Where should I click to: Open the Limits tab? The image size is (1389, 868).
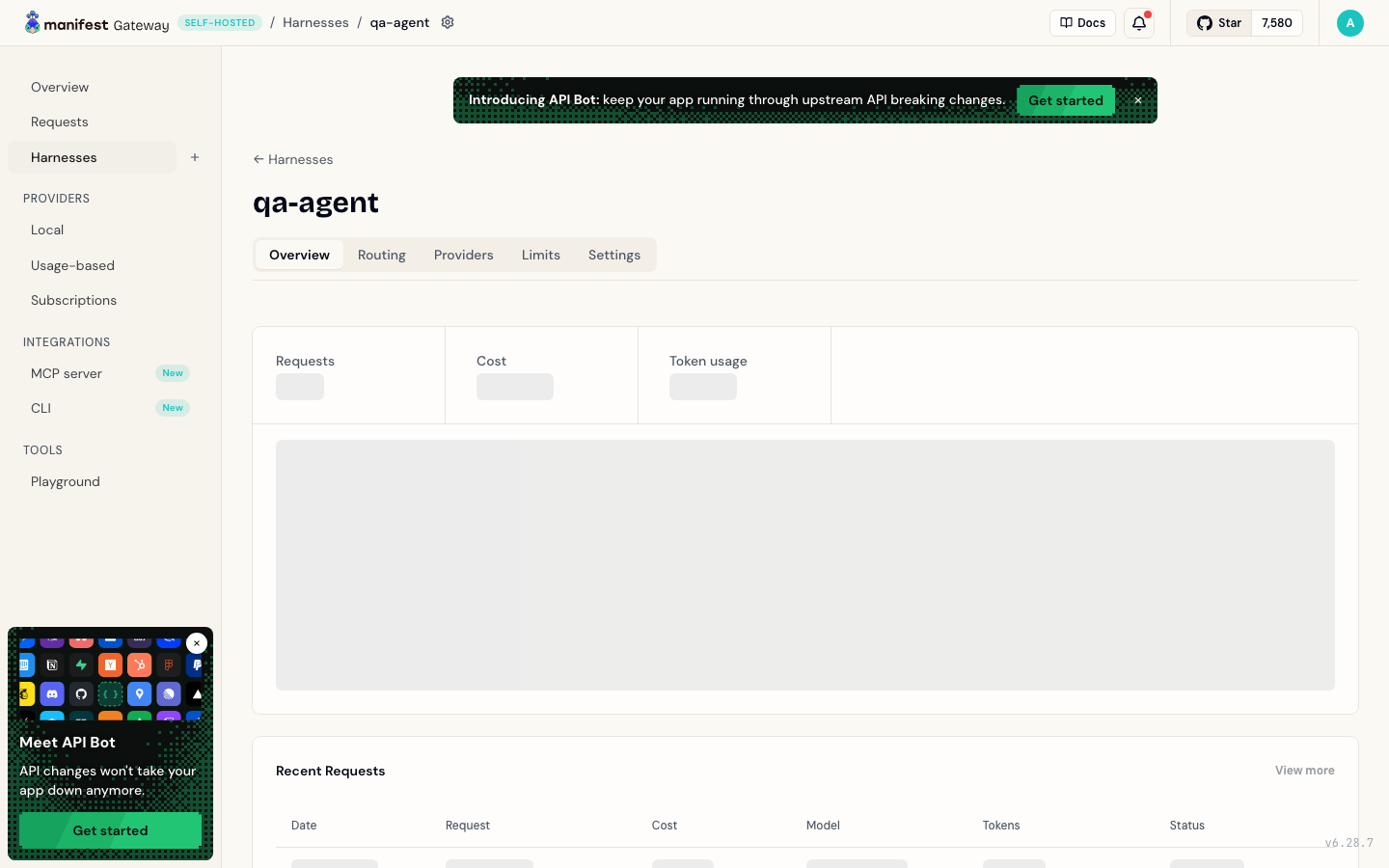tap(541, 255)
